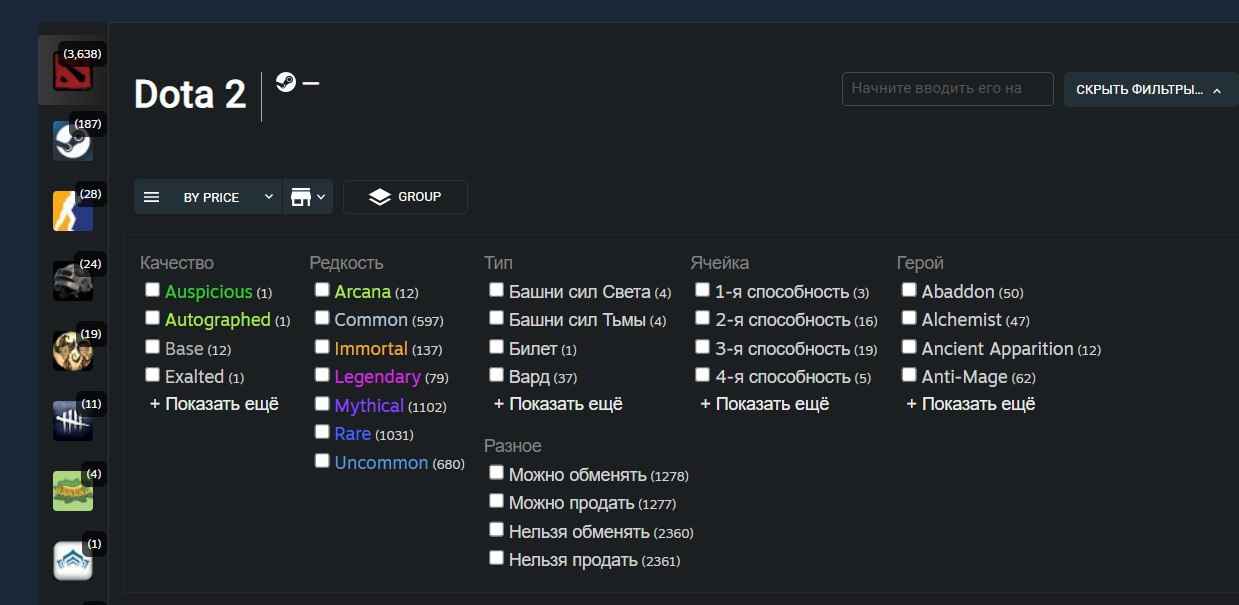Open the Warframe inventory at the sidebar bottom
This screenshot has height=605, width=1239.
72,560
